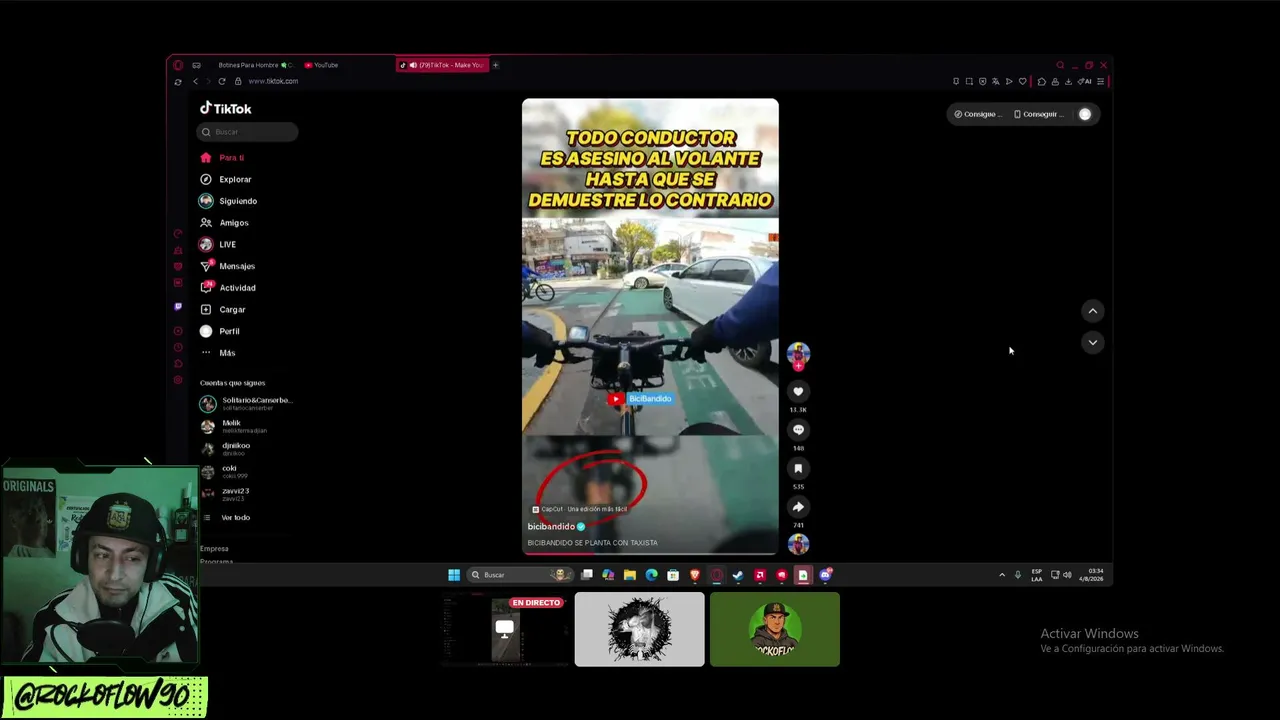This screenshot has width=1280, height=720.
Task: Open the Para ti feed
Action: click(222, 158)
